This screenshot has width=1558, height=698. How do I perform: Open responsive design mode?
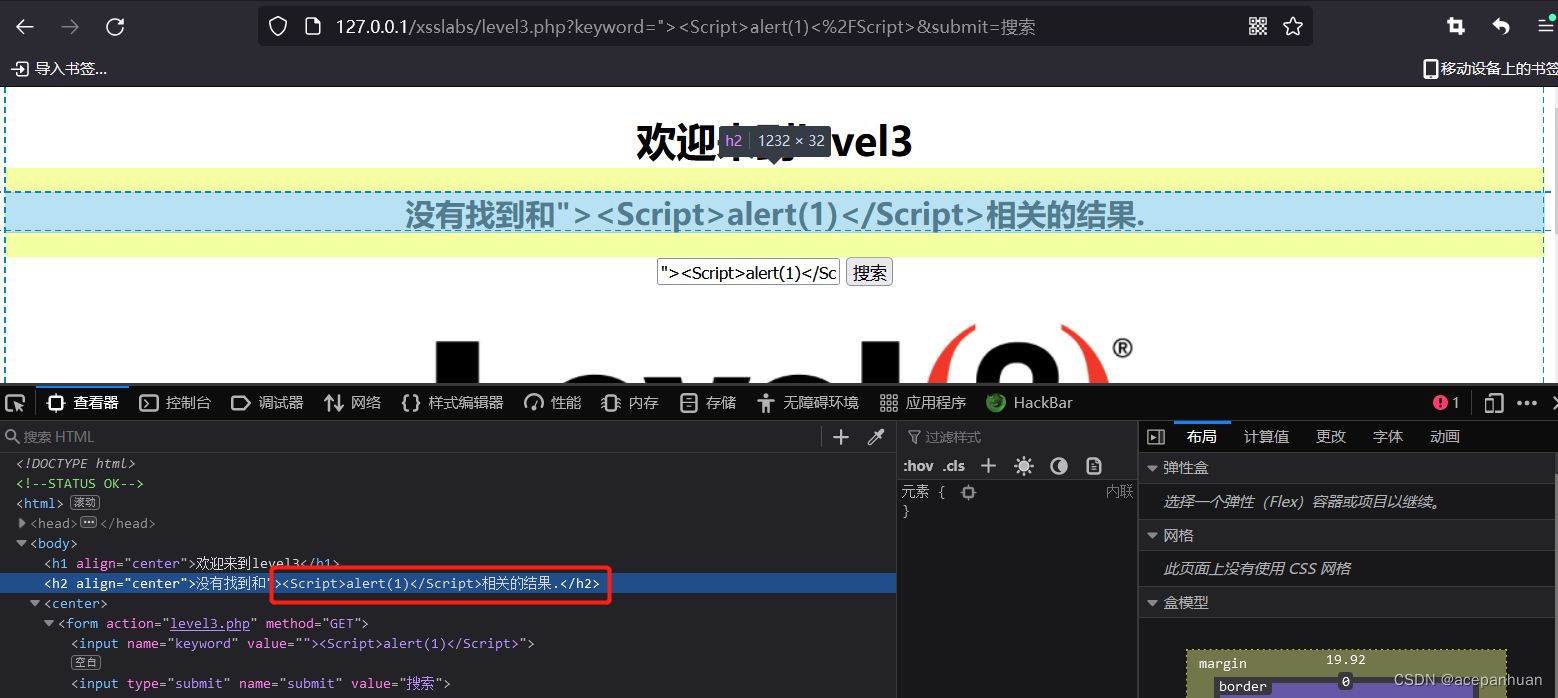(1494, 403)
